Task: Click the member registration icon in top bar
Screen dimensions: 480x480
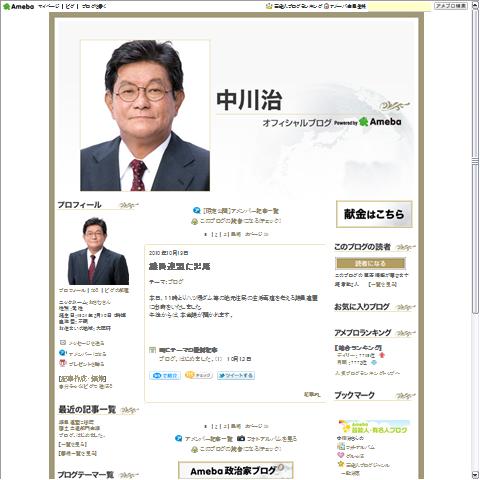Action: pyautogui.click(x=327, y=6)
